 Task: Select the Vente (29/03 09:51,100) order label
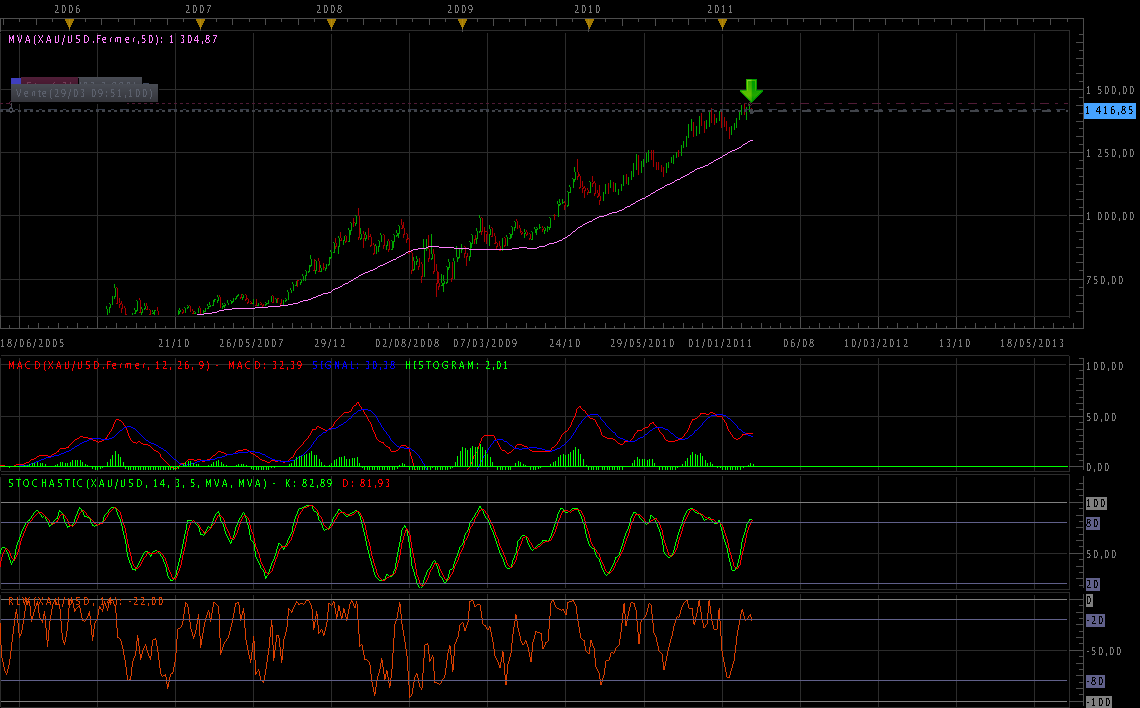point(84,92)
